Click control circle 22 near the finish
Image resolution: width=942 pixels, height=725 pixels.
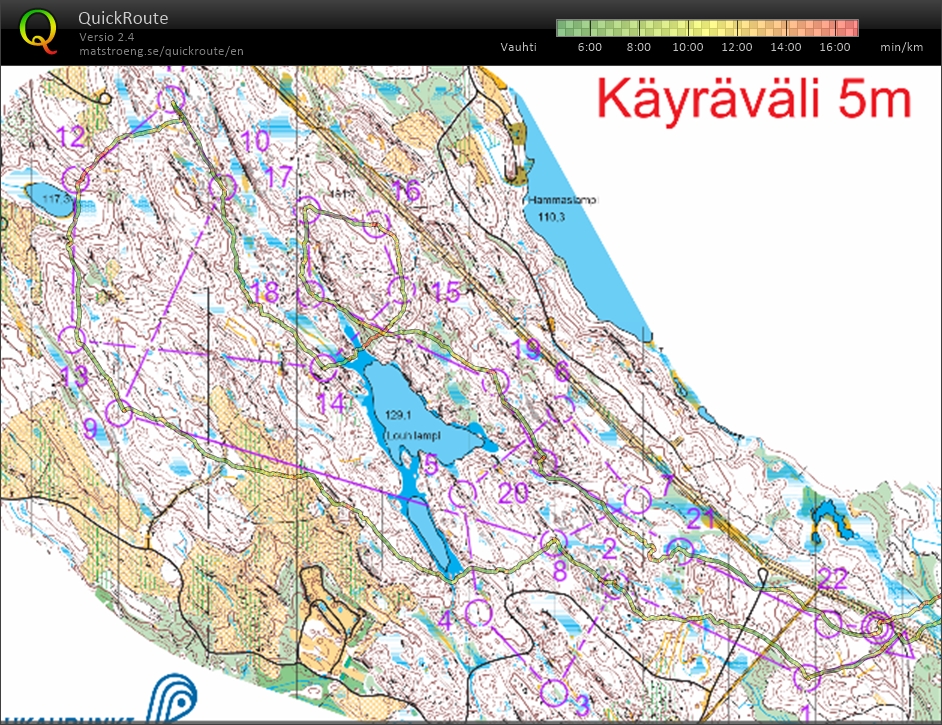point(828,623)
